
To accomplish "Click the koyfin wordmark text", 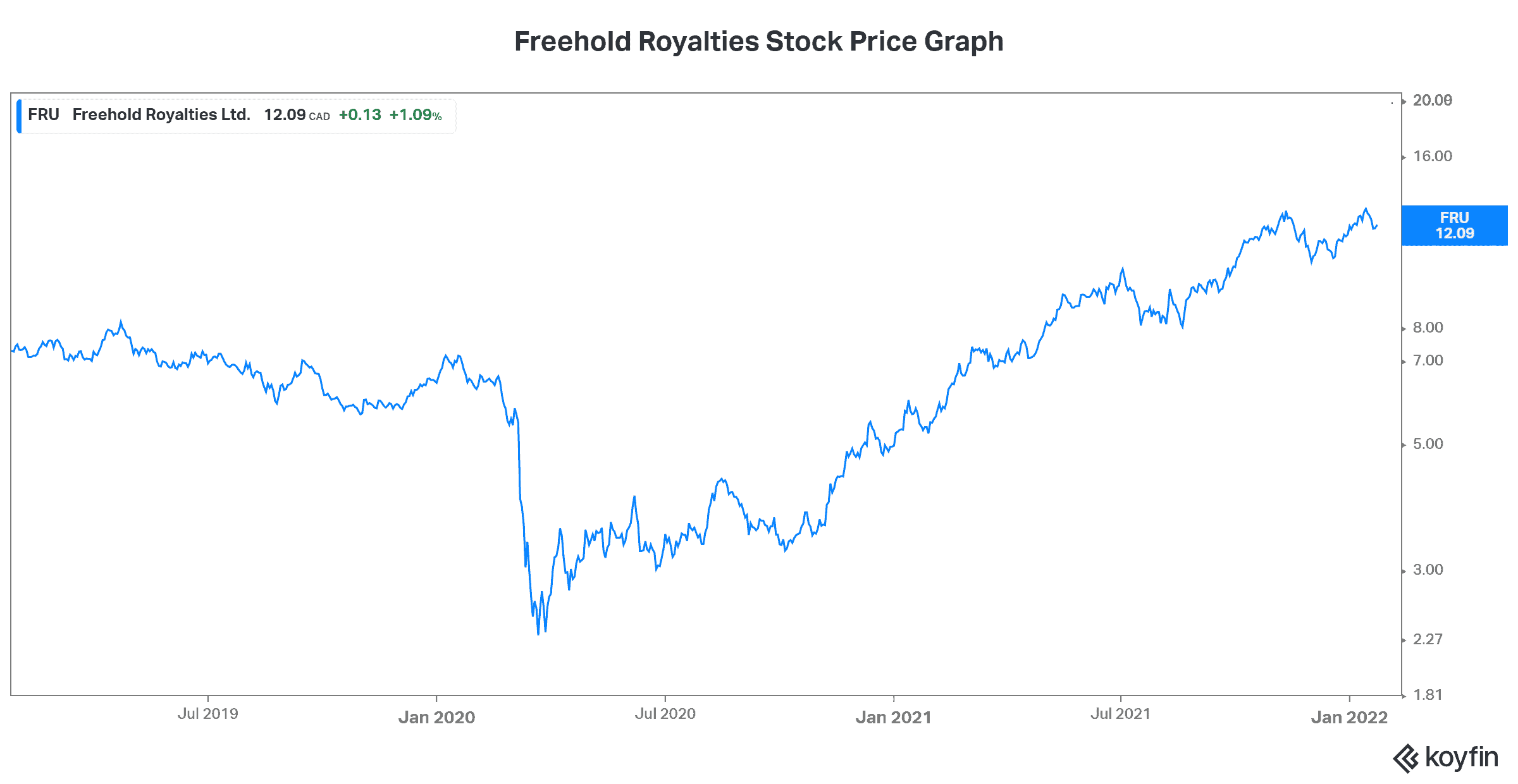I will (1461, 757).
